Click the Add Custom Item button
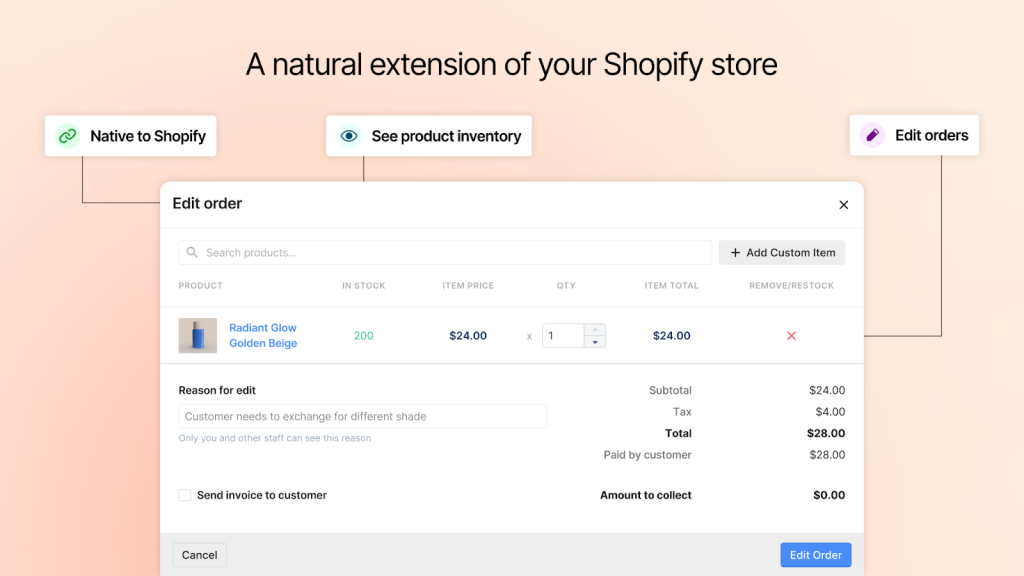This screenshot has height=576, width=1024. [781, 252]
